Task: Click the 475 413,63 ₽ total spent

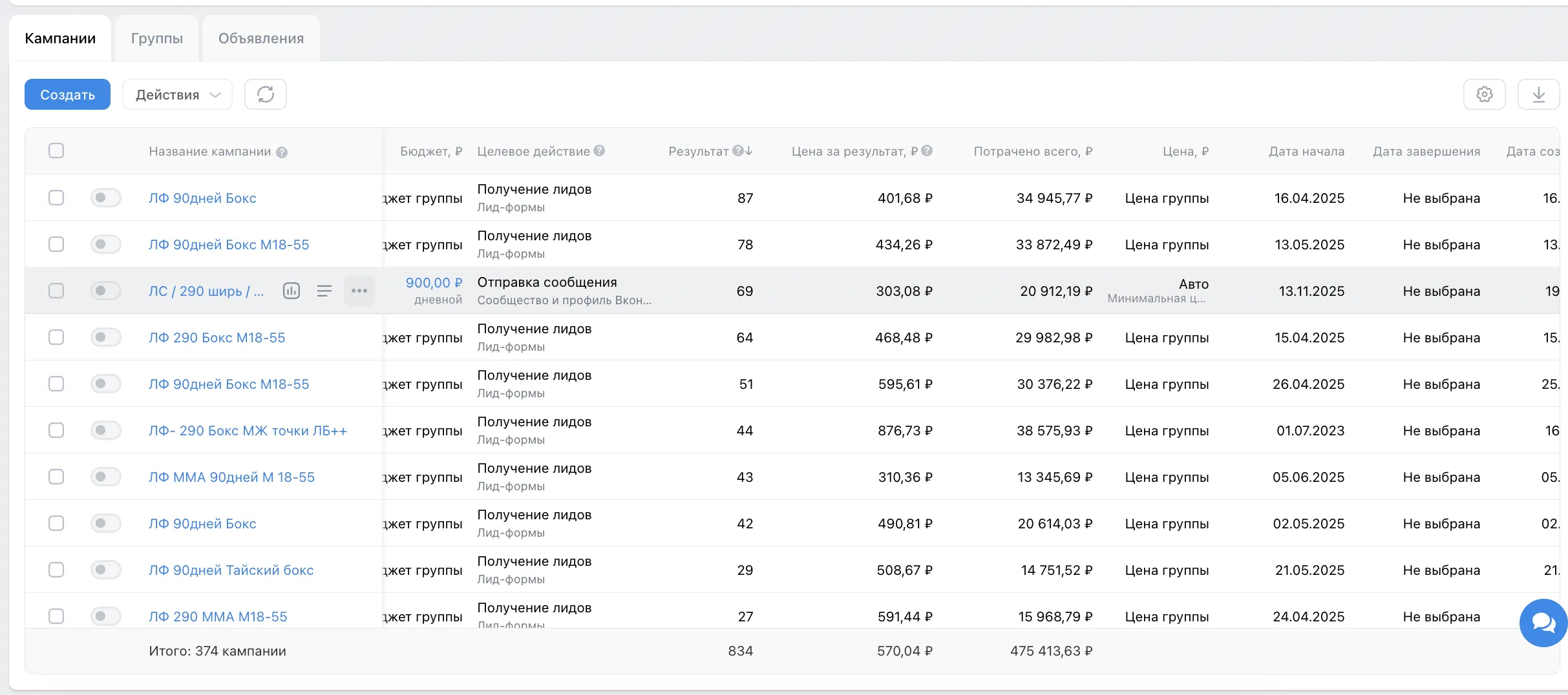Action: (x=1051, y=650)
